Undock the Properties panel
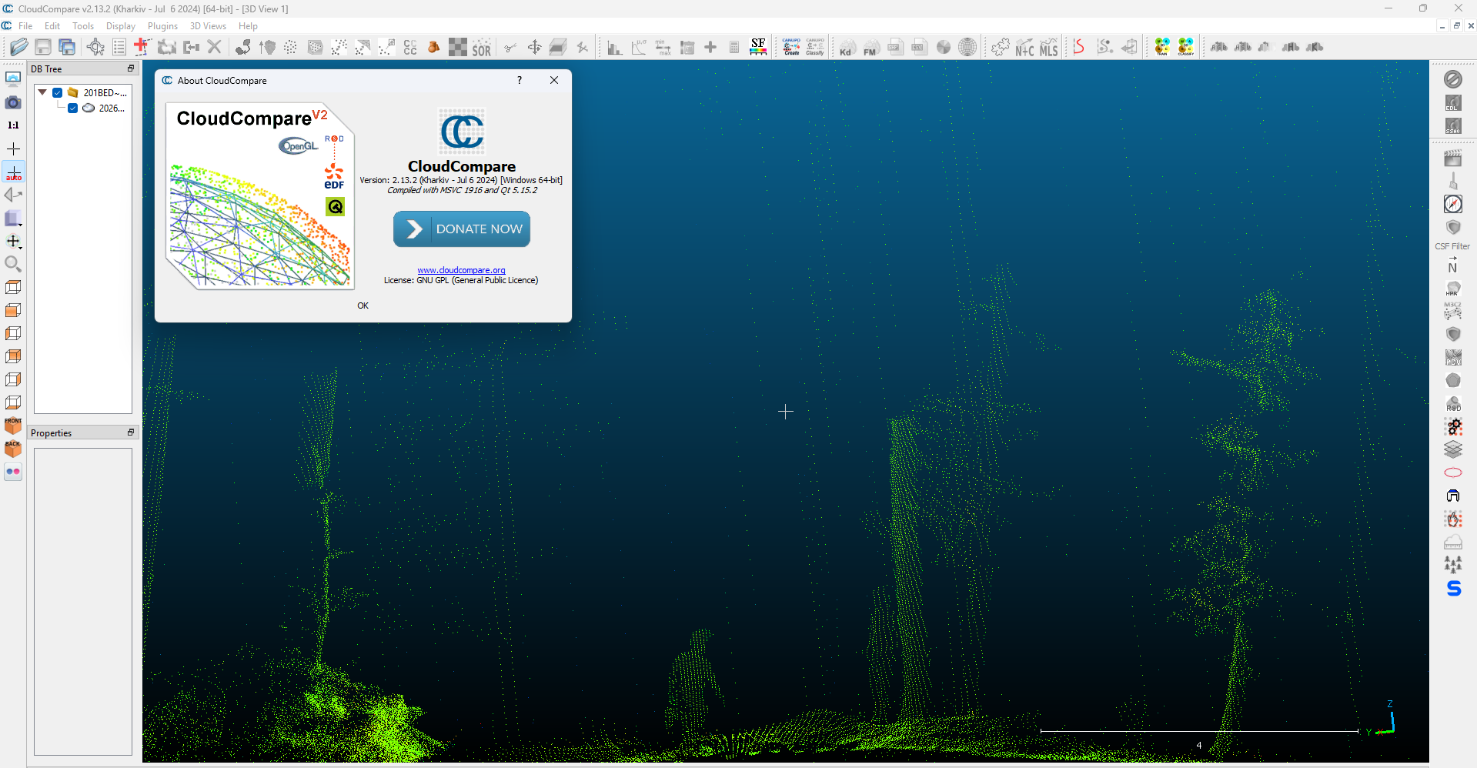 (130, 433)
